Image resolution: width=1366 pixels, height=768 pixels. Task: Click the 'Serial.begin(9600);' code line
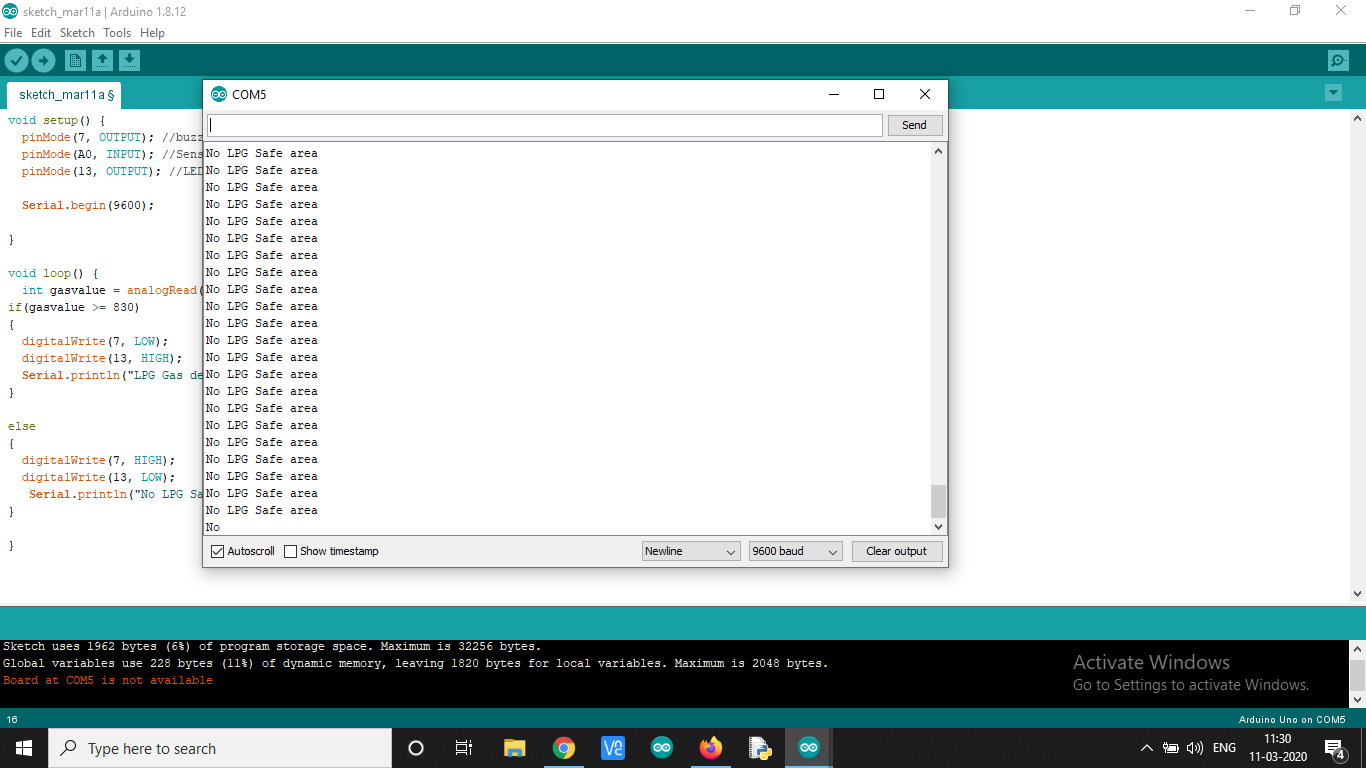coord(88,205)
